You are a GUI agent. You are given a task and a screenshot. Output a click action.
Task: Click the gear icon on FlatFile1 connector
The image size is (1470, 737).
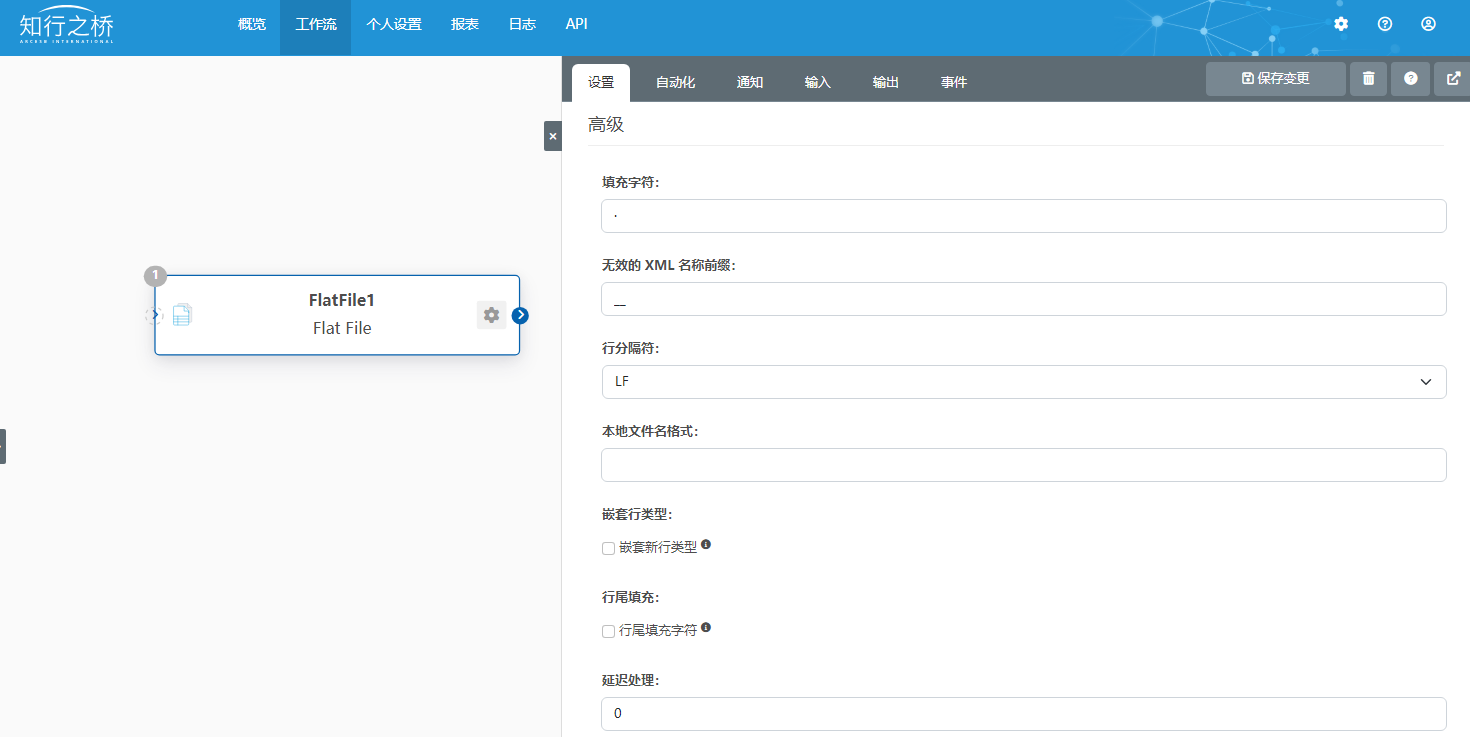click(491, 315)
